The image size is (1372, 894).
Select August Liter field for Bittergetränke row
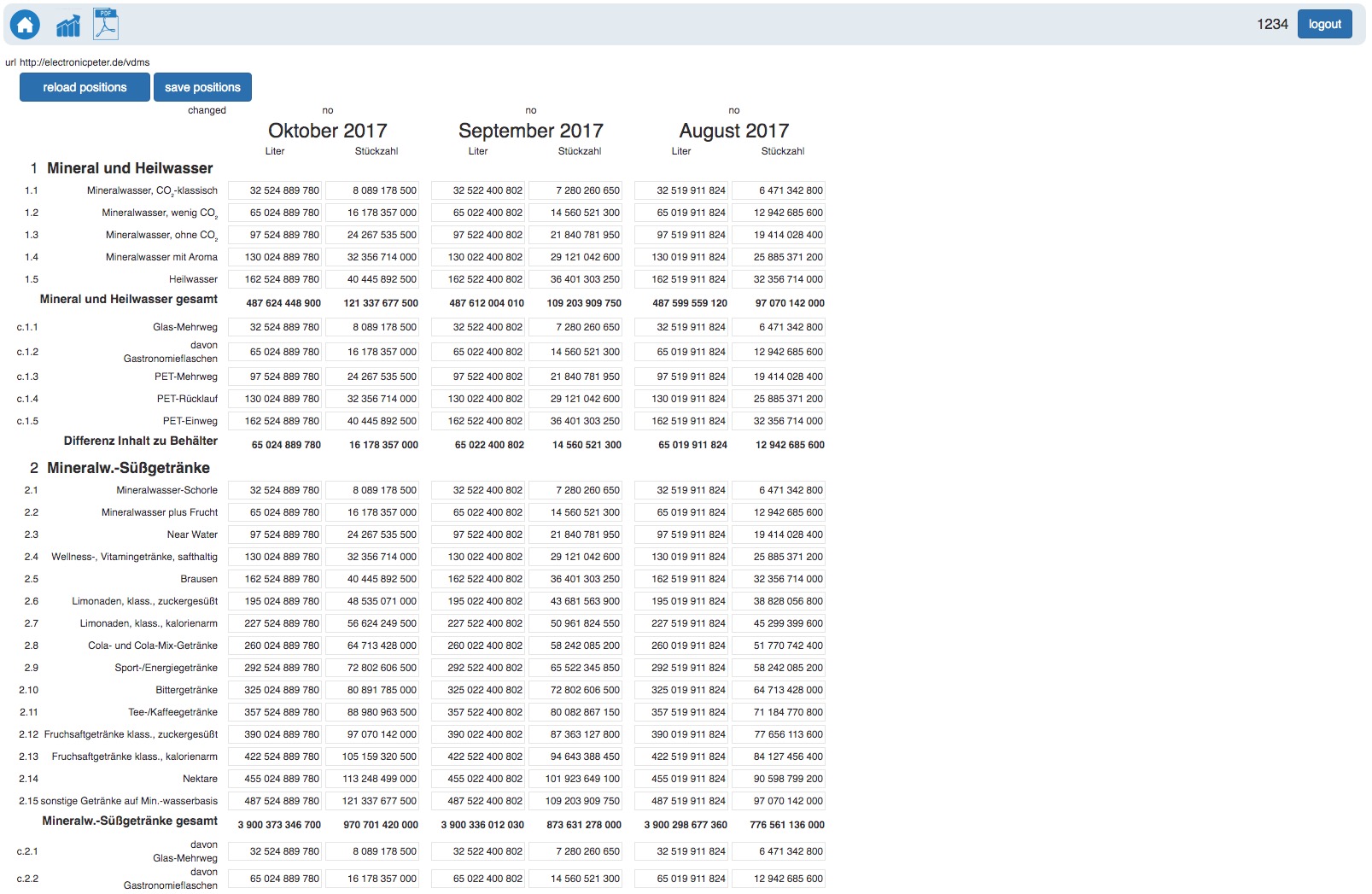681,690
